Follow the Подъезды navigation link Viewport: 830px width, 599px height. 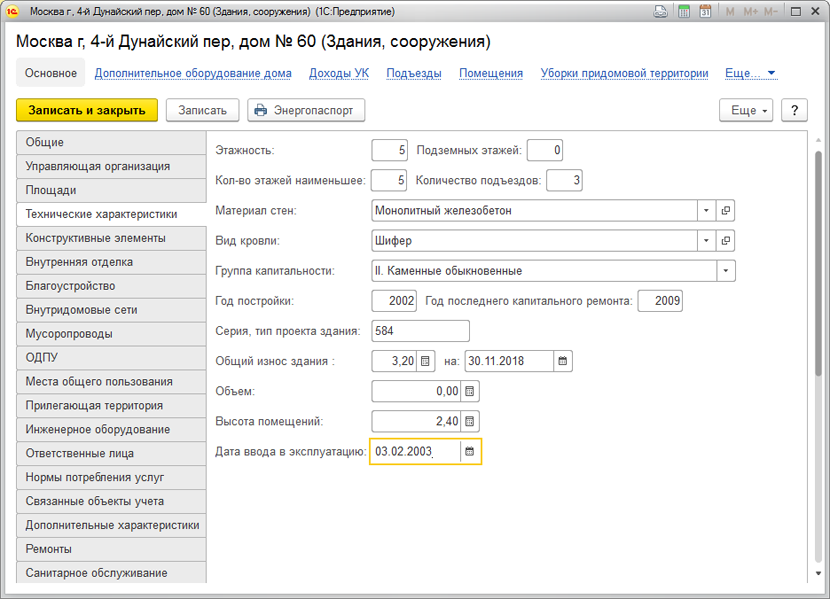(x=413, y=73)
